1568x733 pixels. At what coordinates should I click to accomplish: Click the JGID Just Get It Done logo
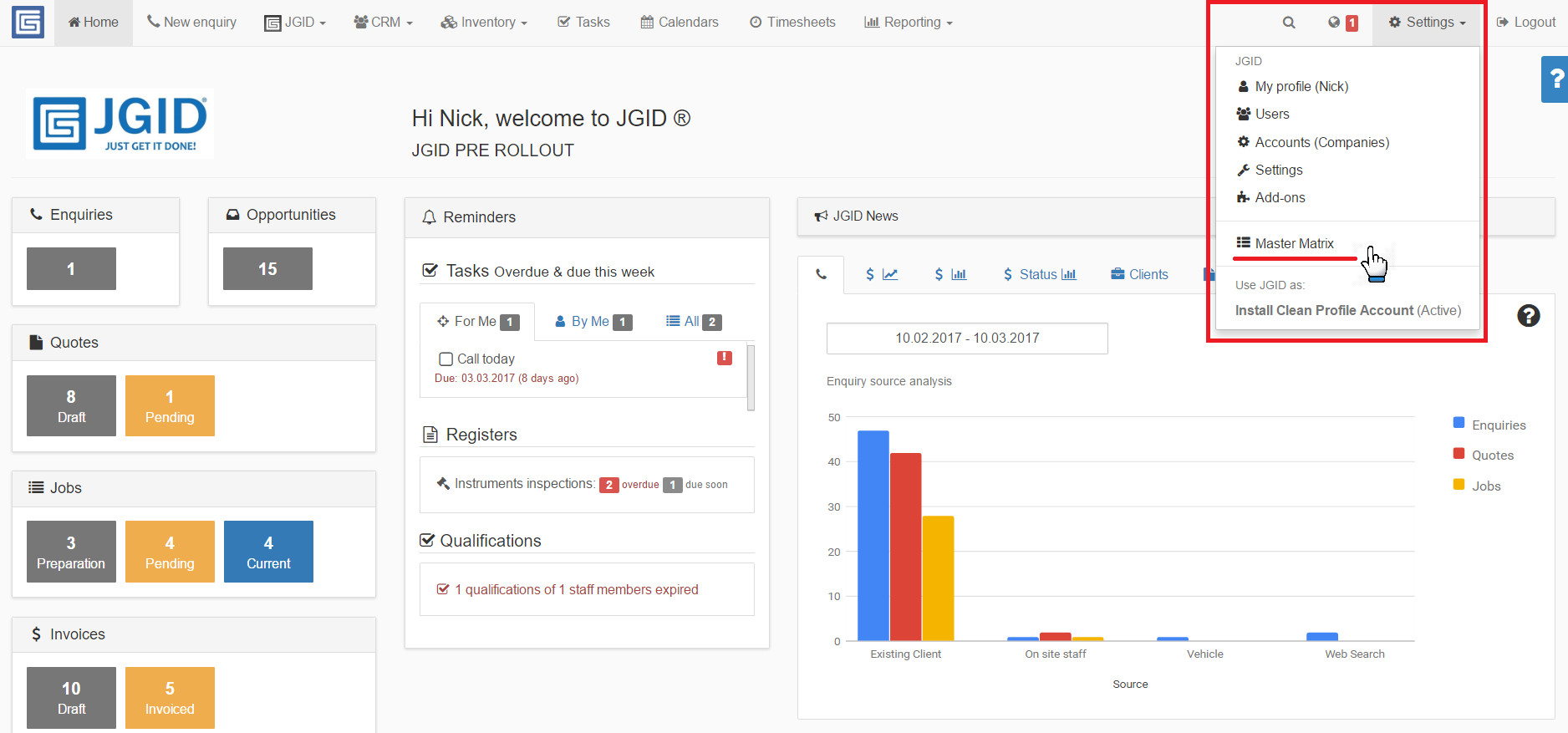point(120,124)
